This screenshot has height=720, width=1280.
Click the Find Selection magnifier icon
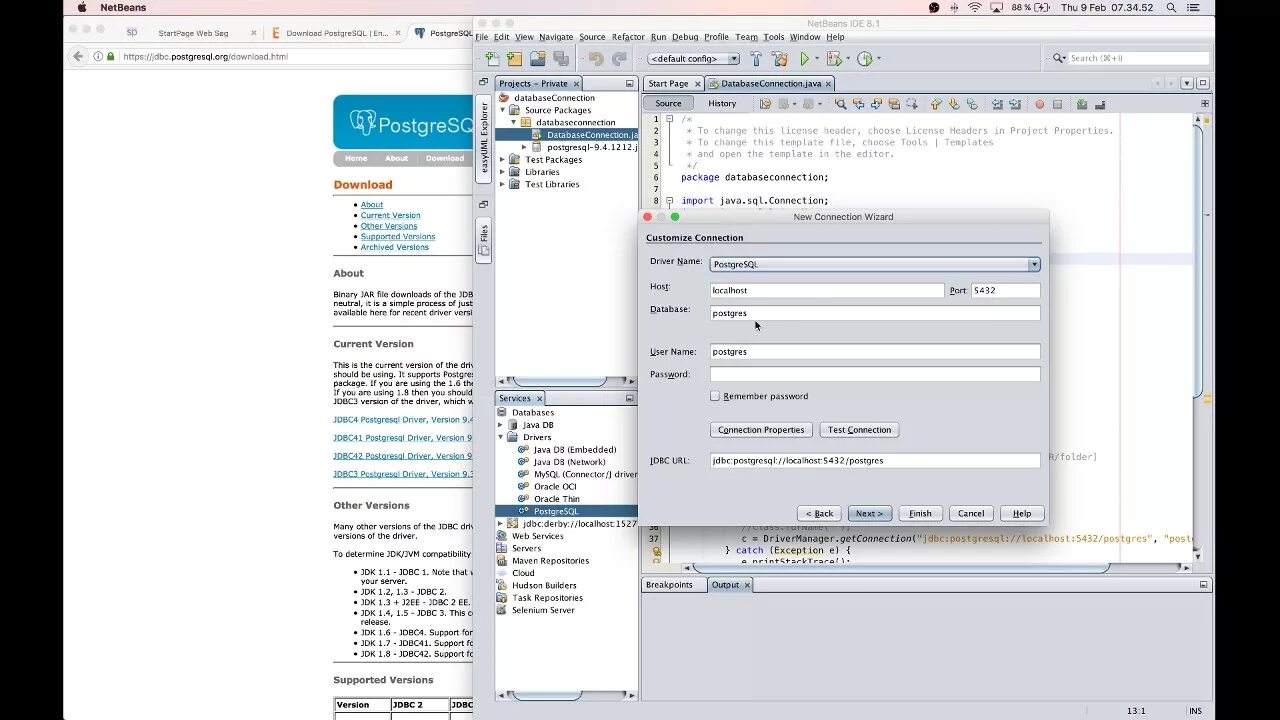[840, 103]
